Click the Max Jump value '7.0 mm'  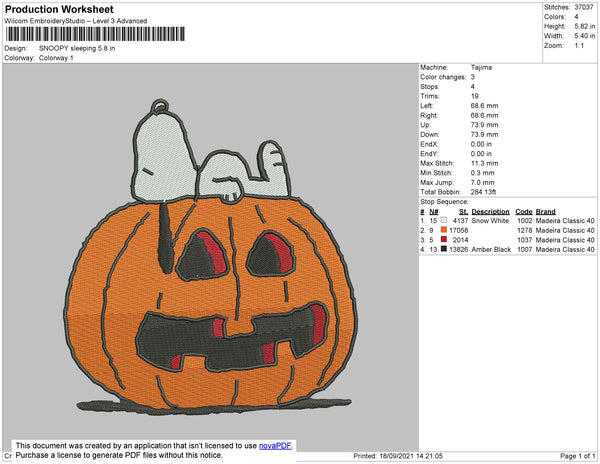483,182
